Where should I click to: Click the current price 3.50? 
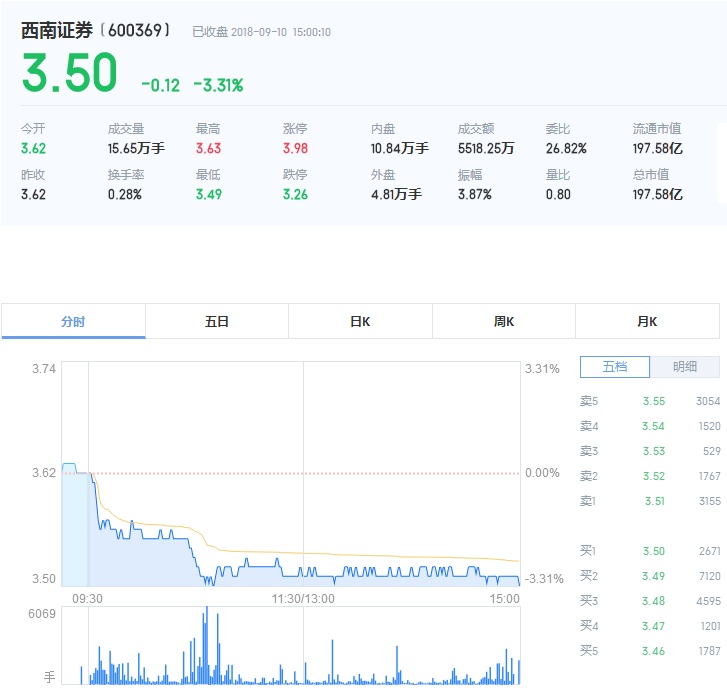(x=70, y=72)
